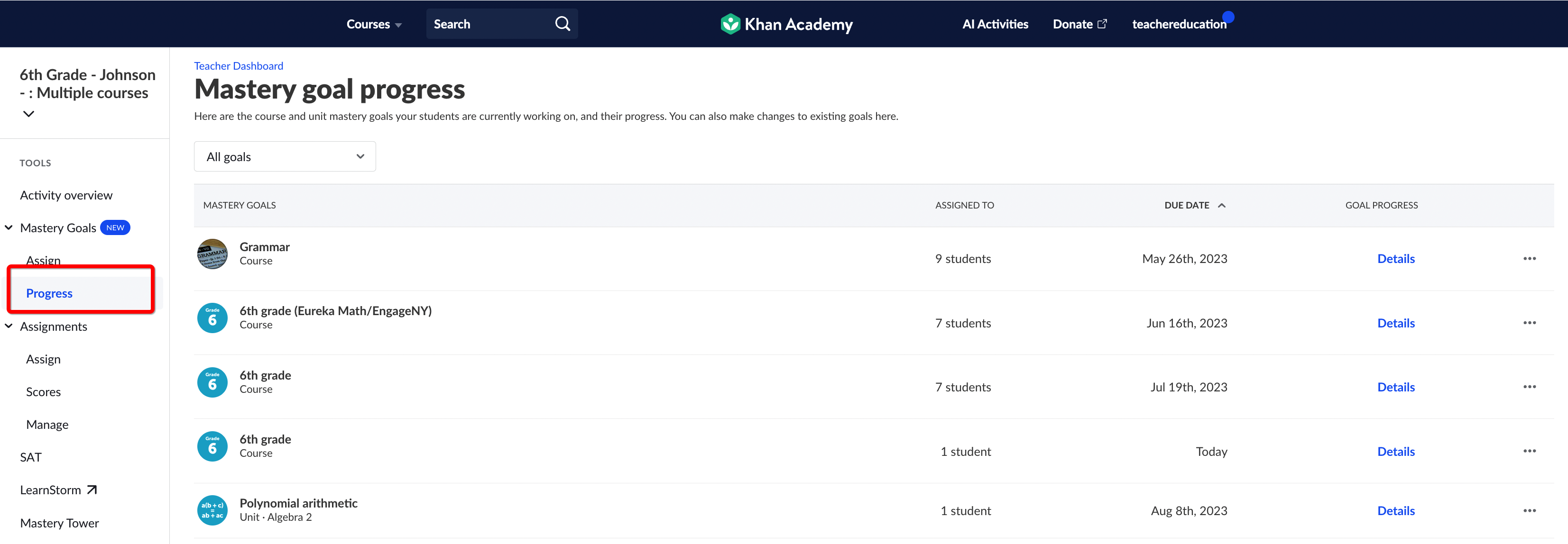View Details for Jul 19th 6th grade goal
Screen dimensions: 1568x544
tap(1396, 387)
